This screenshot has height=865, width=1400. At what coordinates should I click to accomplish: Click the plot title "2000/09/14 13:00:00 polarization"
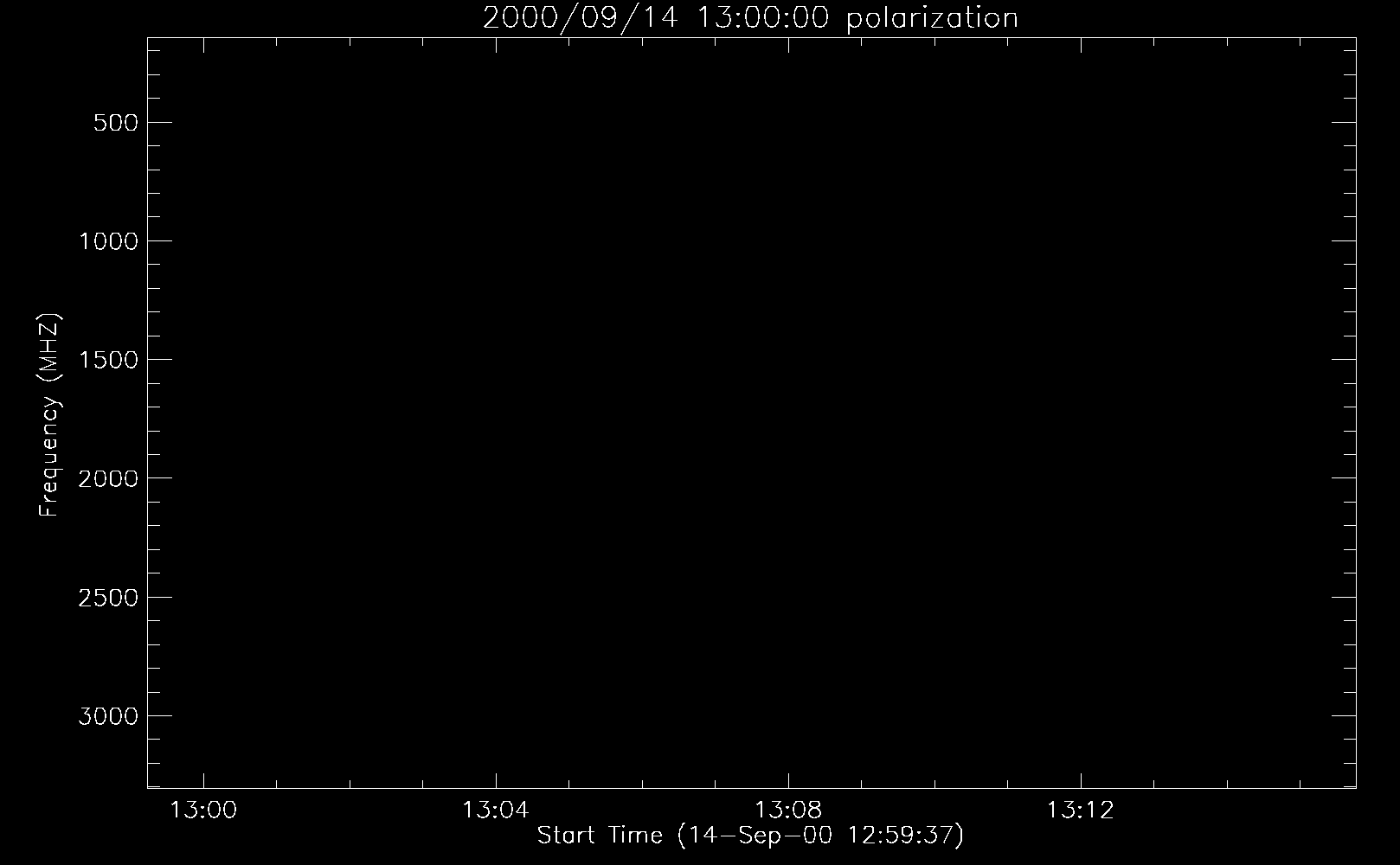click(x=750, y=17)
